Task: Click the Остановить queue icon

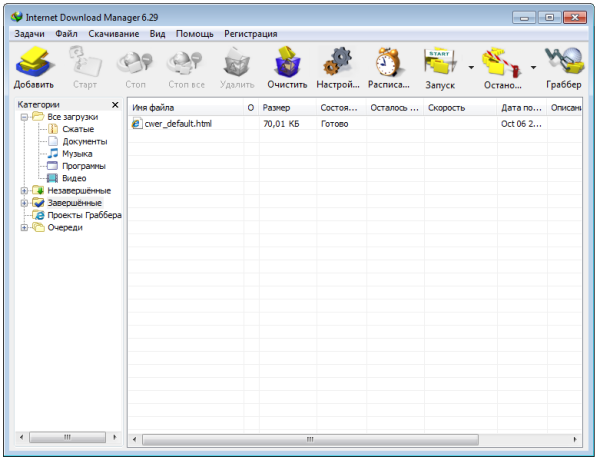Action: coord(502,62)
